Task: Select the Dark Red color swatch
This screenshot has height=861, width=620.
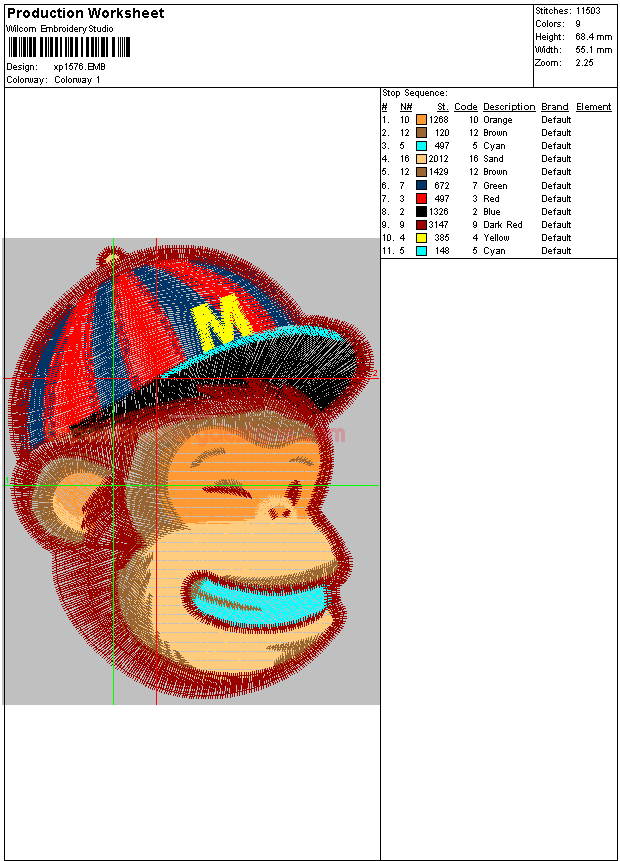Action: click(421, 225)
